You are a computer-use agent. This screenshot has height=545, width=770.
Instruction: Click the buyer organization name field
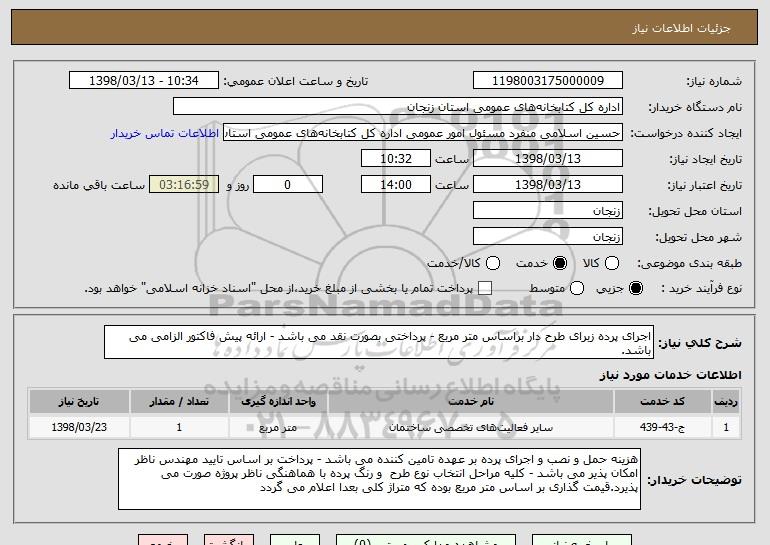click(398, 107)
